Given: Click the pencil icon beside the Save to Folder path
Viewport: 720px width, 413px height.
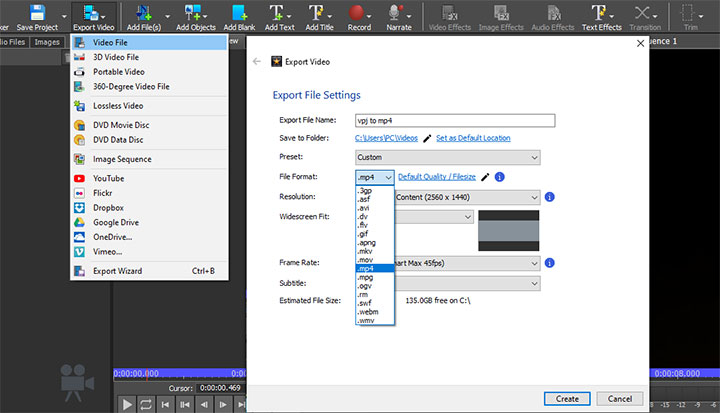Looking at the screenshot, I should (x=428, y=138).
